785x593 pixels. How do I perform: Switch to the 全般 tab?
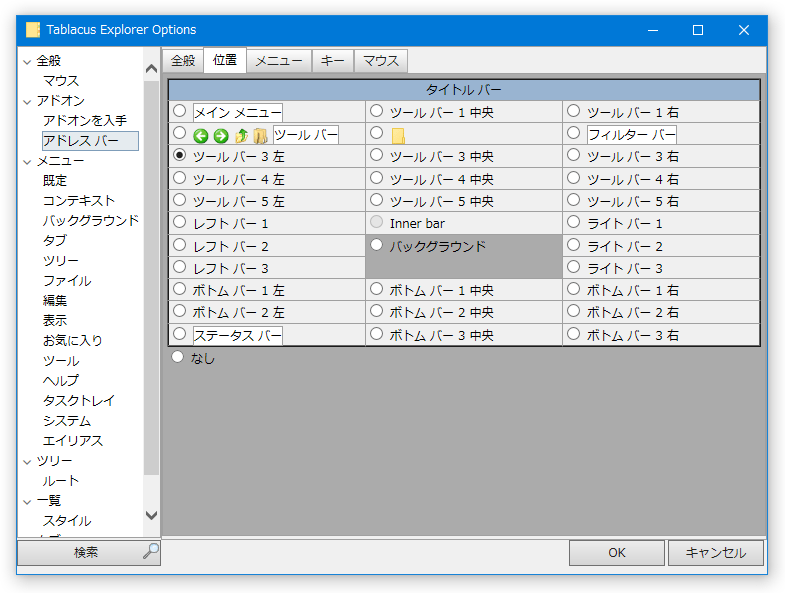183,61
